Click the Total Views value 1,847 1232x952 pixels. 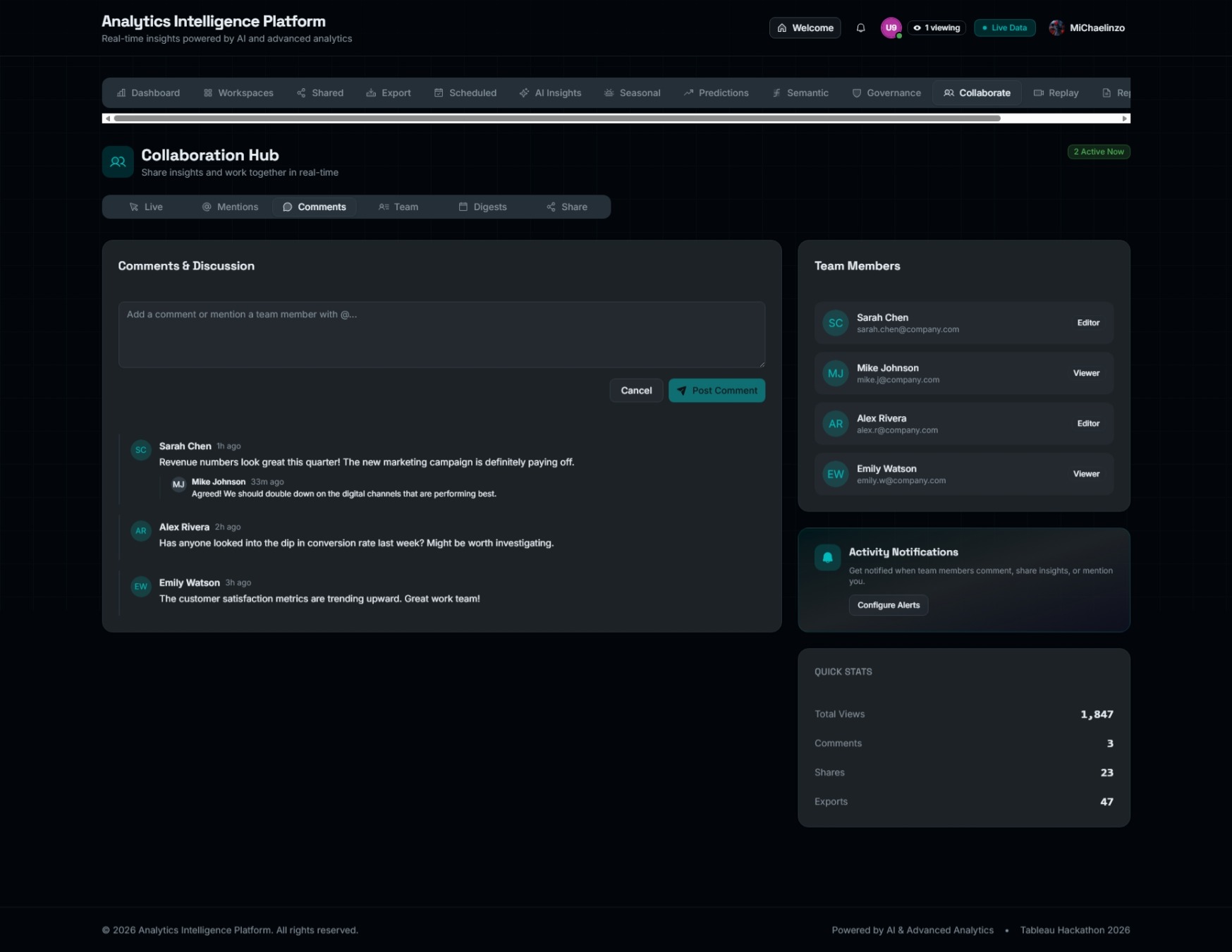[1097, 714]
